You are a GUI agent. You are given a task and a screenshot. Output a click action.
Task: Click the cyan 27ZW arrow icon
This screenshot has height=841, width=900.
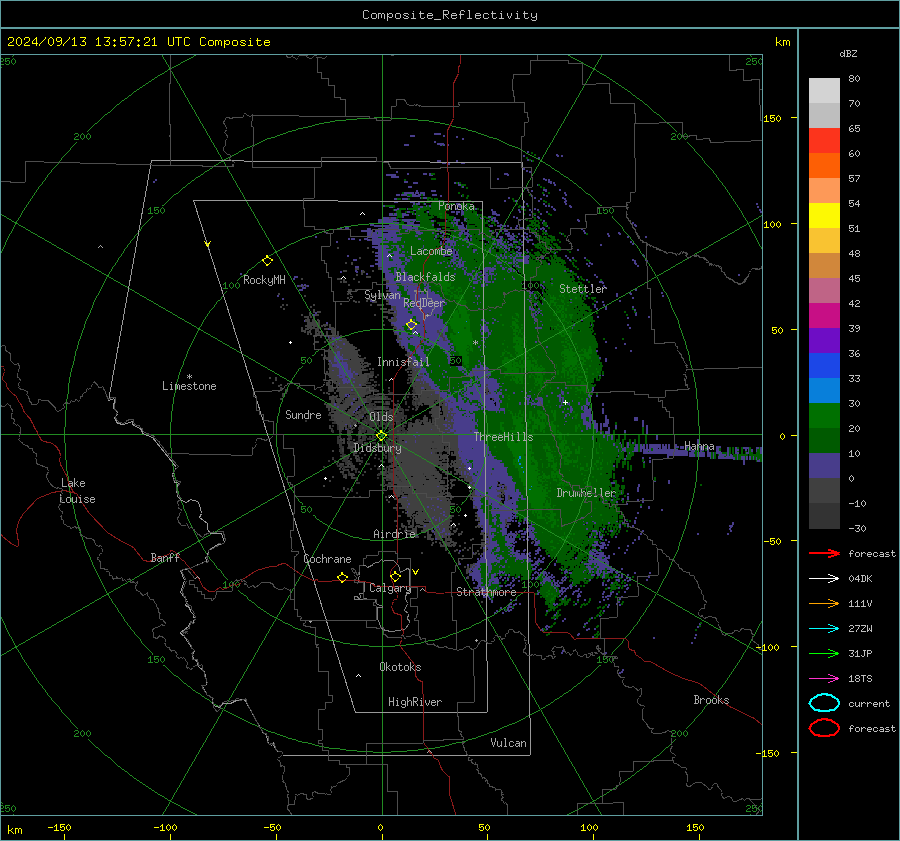click(824, 628)
